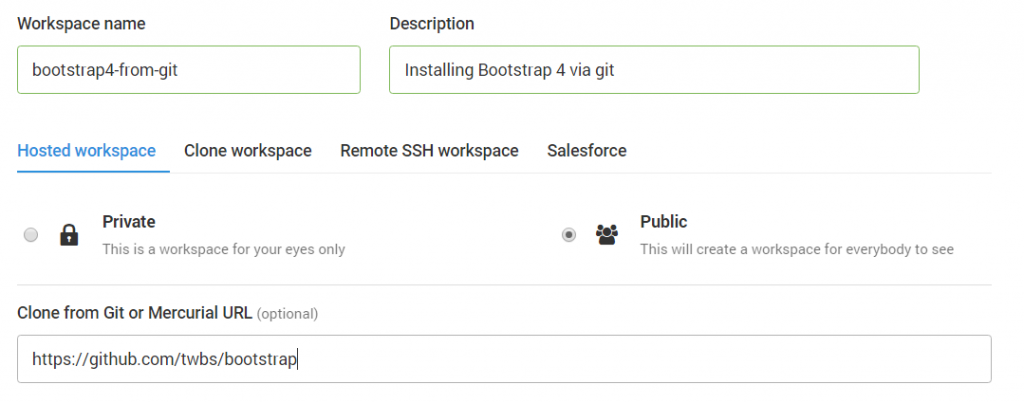Click the bold Private option label
The image size is (1024, 403).
tap(129, 221)
